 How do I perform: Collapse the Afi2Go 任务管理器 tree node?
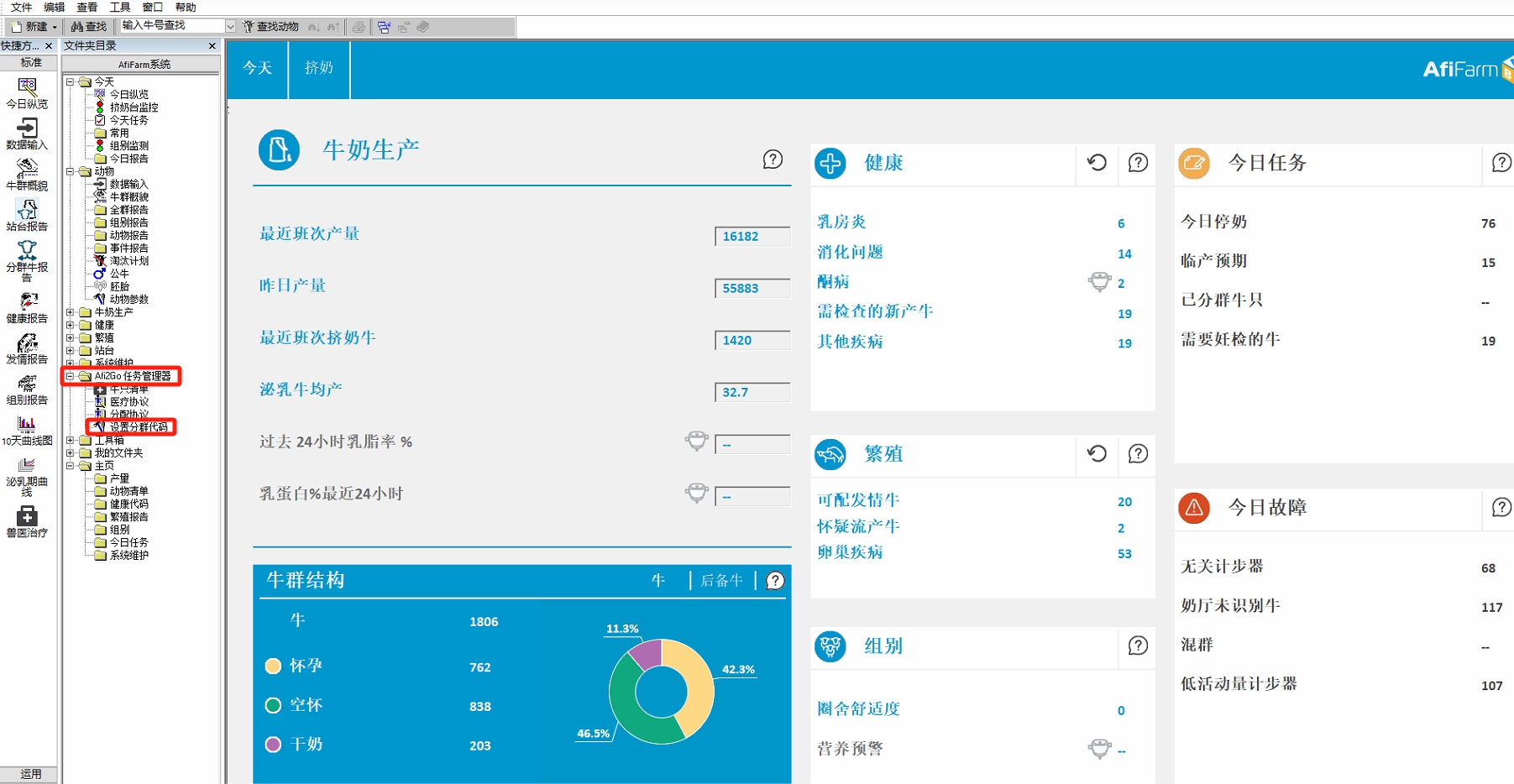[71, 376]
